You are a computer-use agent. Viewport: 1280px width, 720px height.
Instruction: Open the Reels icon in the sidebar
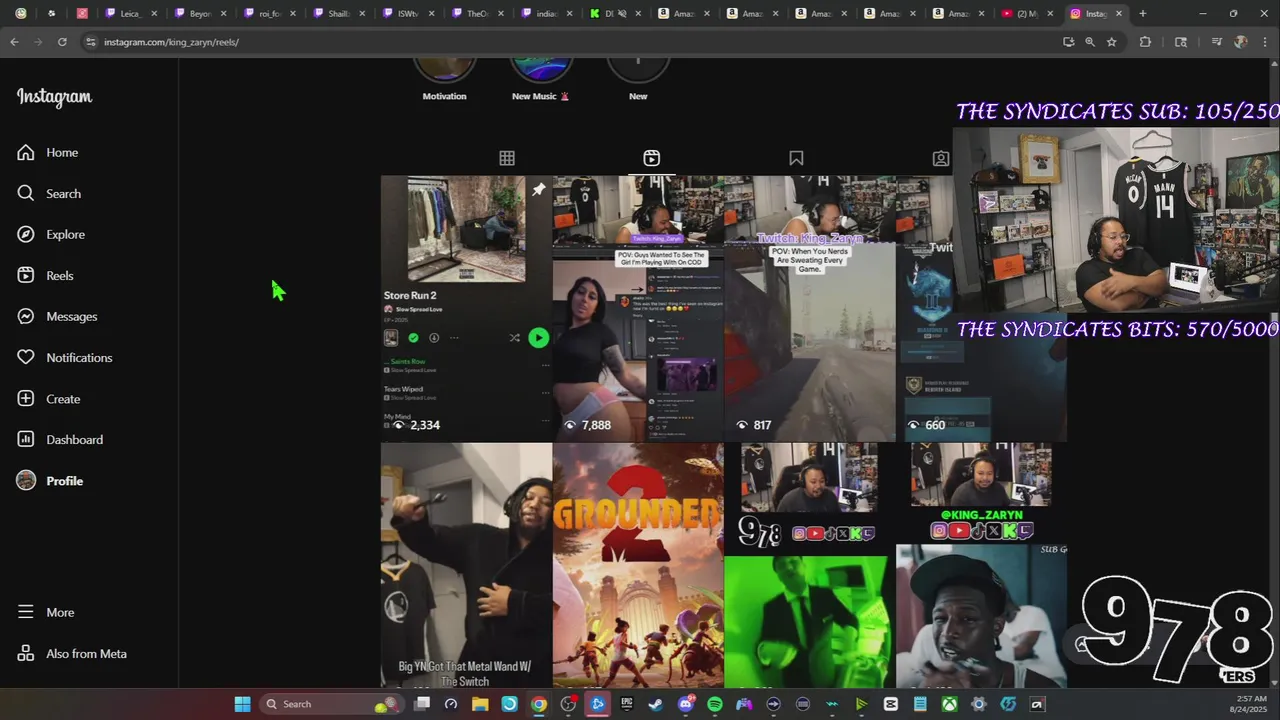26,275
